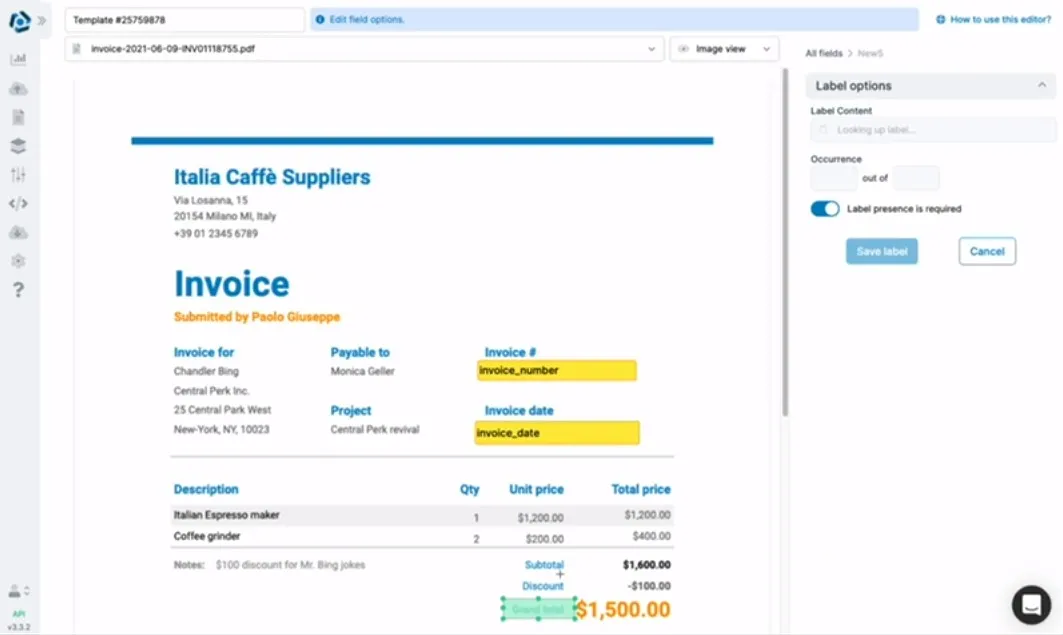This screenshot has width=1063, height=635.
Task: Open the bar chart dashboard icon in the sidebar
Action: [18, 59]
